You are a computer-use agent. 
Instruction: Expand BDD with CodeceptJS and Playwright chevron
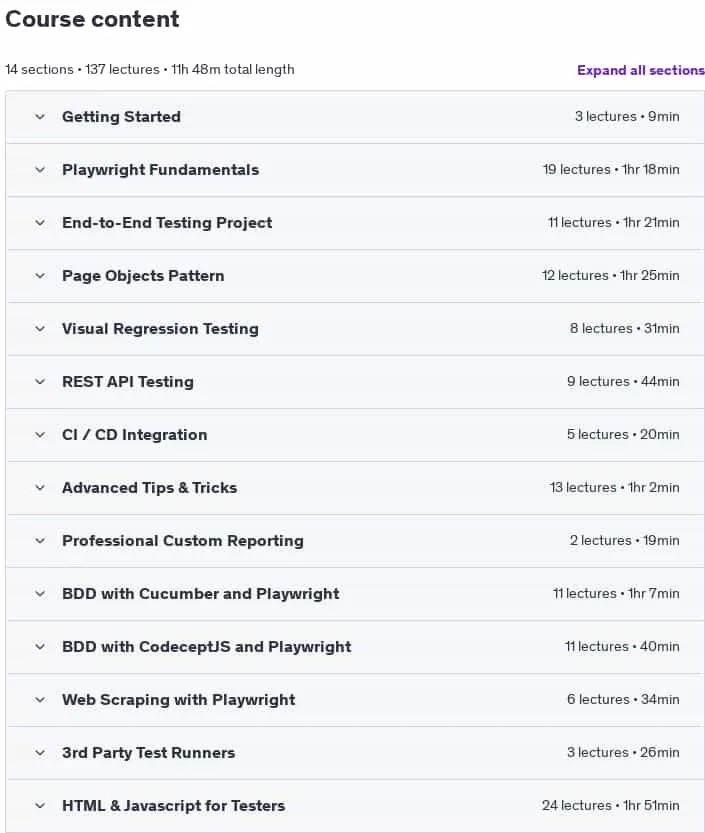coord(40,647)
